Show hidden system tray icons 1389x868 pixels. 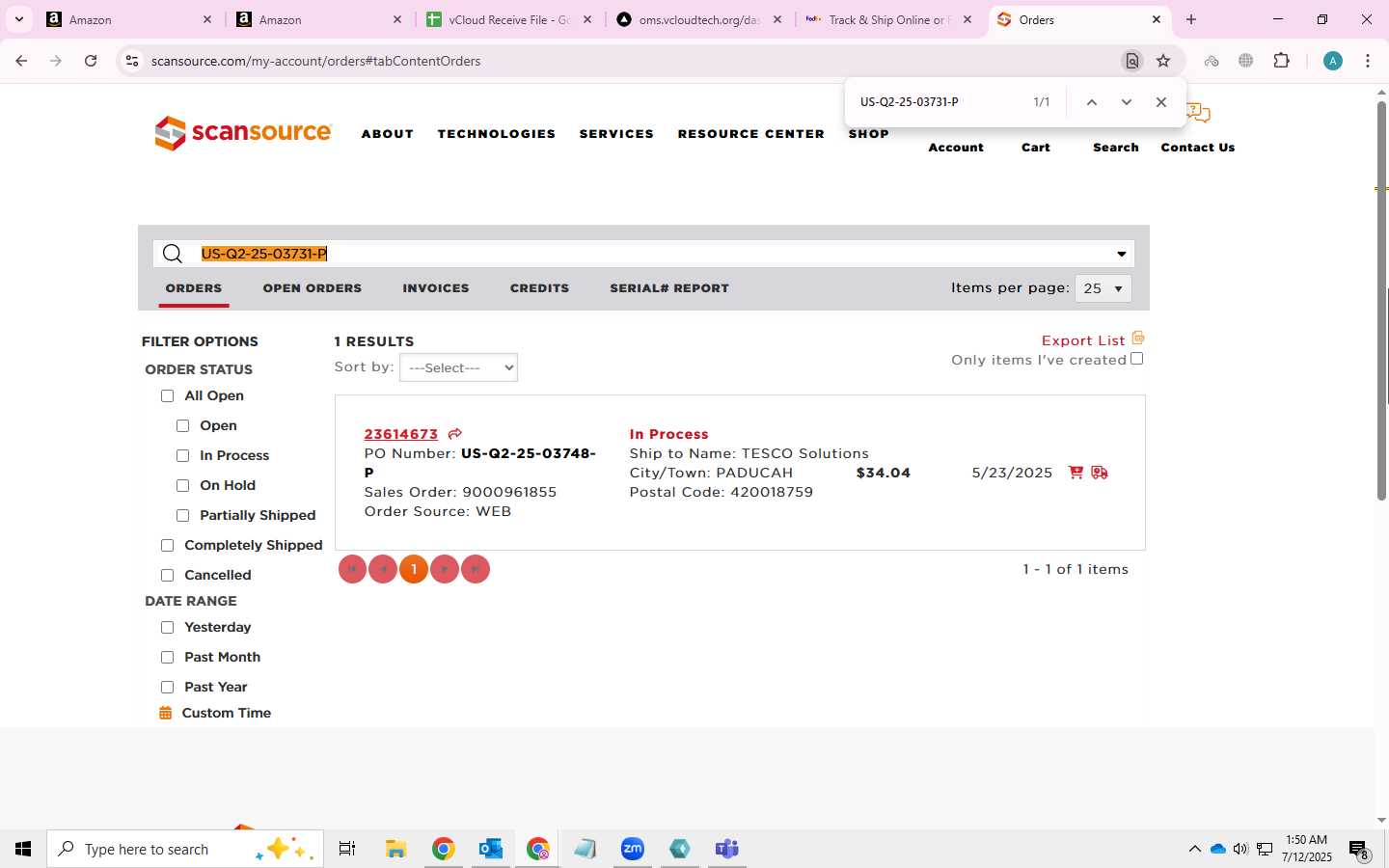tap(1194, 849)
